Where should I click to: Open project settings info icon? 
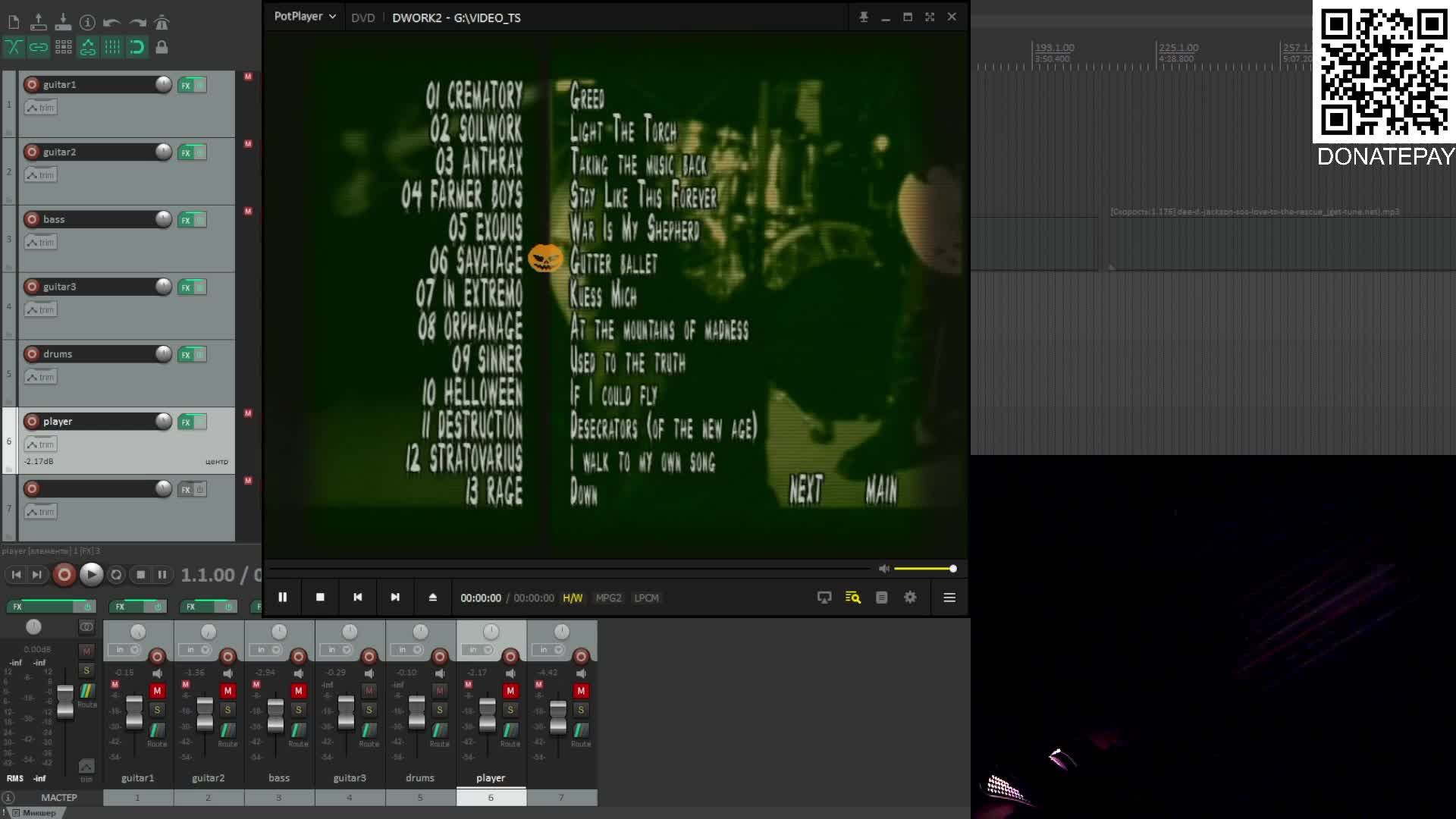pyautogui.click(x=87, y=23)
